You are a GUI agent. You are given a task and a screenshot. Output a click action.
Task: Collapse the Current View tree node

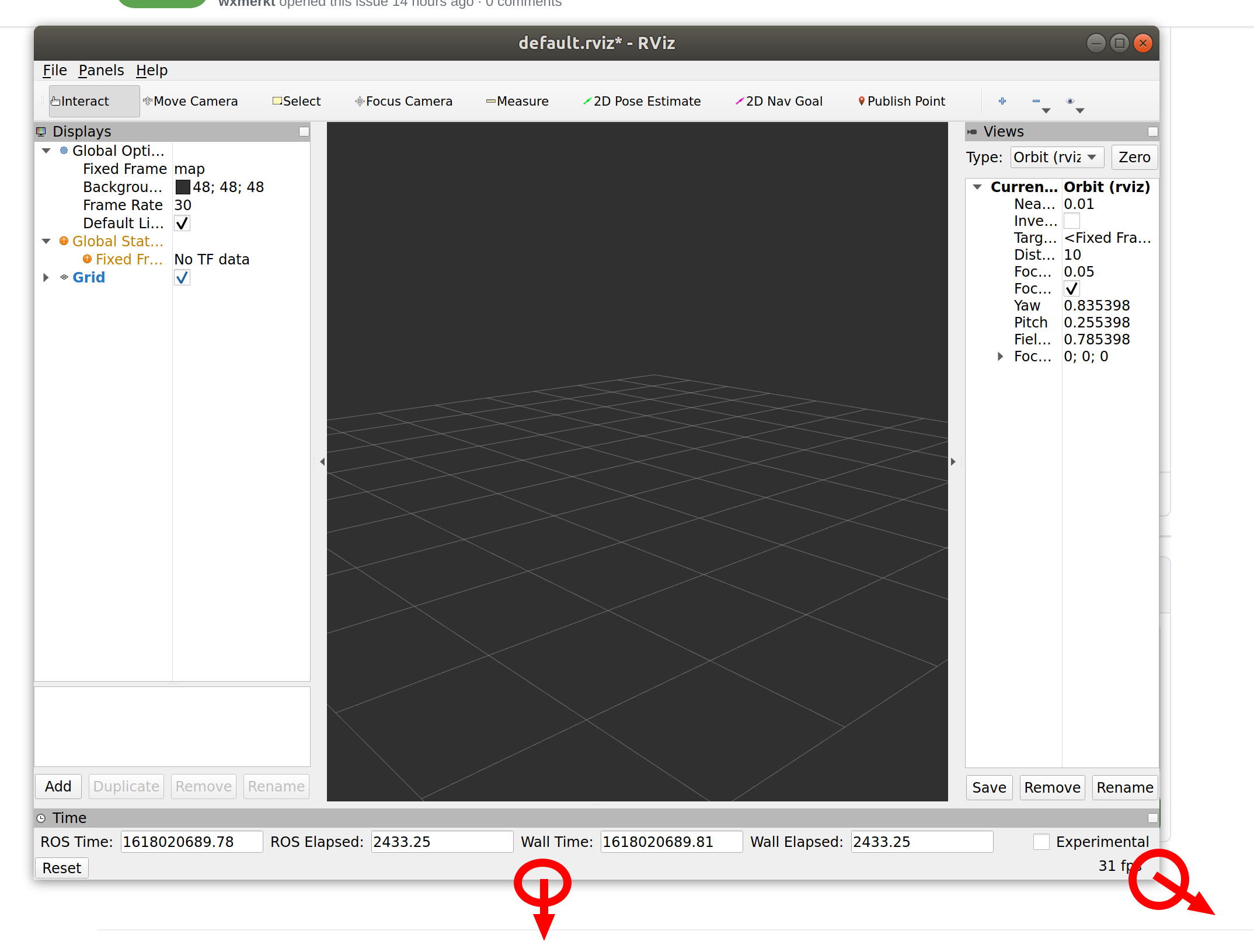click(x=977, y=187)
